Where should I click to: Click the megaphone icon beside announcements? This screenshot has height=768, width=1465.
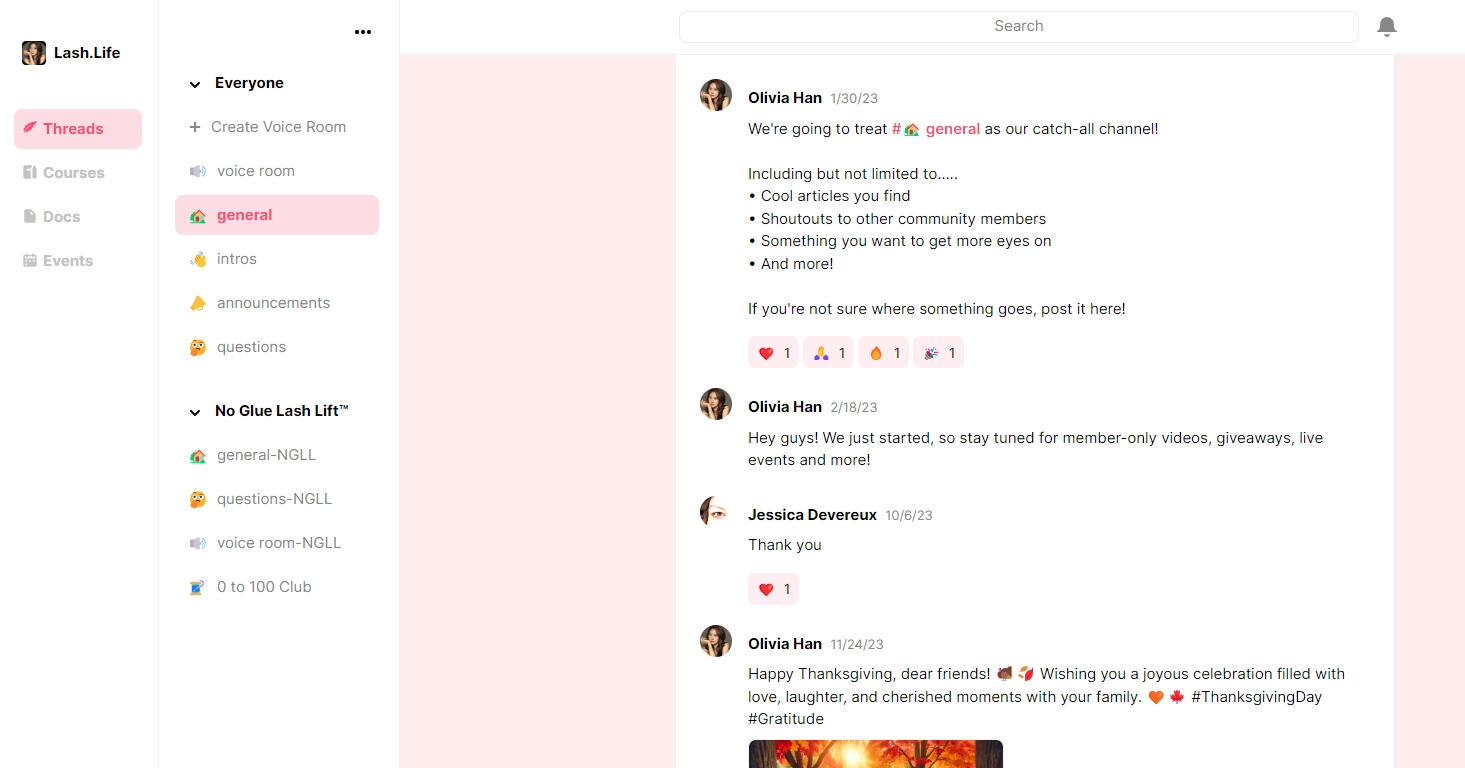[198, 303]
